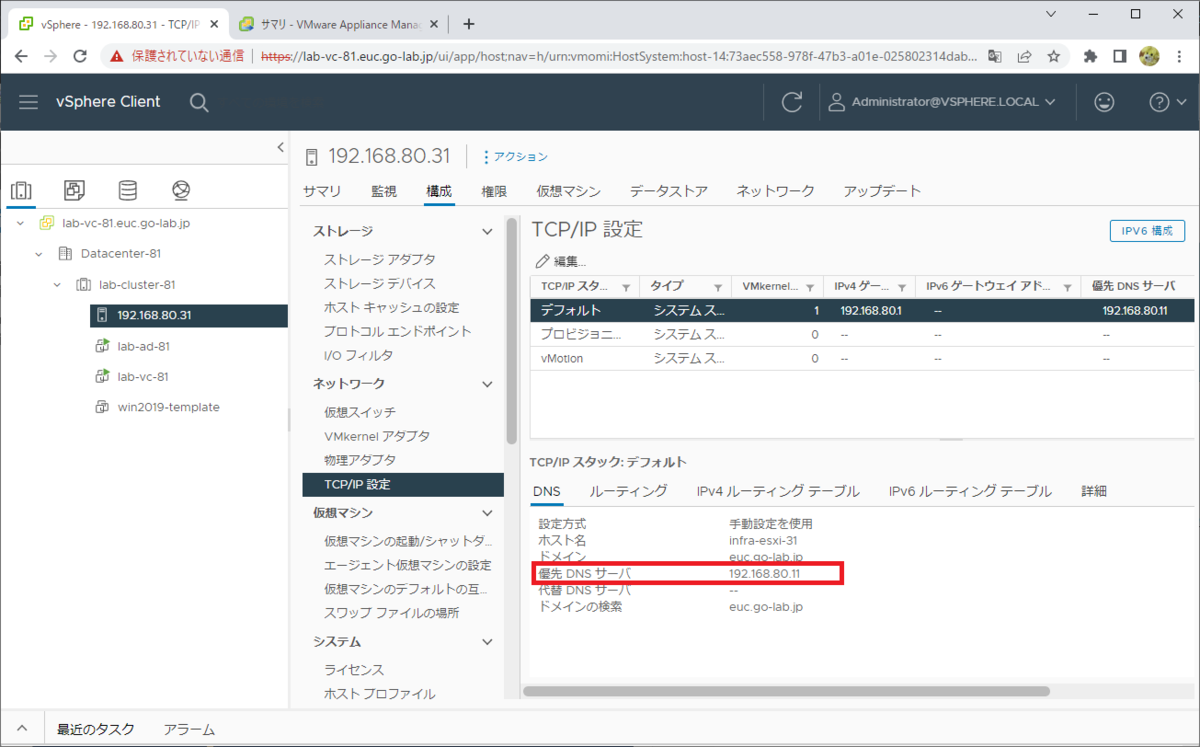Filter the VMkernel adapters column
This screenshot has width=1200, height=747.
click(811, 287)
